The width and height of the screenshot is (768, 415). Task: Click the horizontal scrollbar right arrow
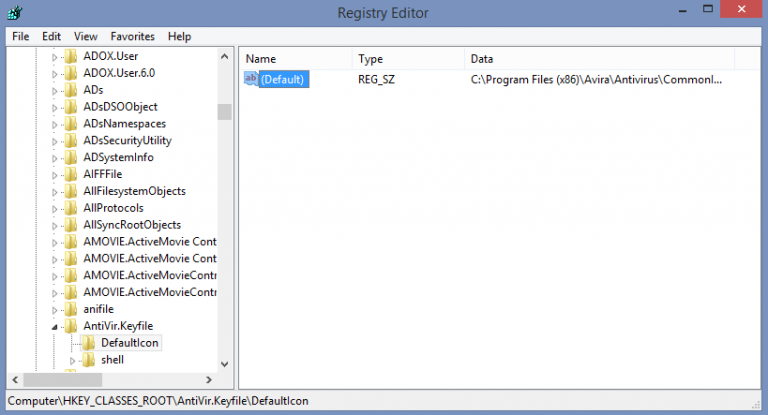(210, 380)
